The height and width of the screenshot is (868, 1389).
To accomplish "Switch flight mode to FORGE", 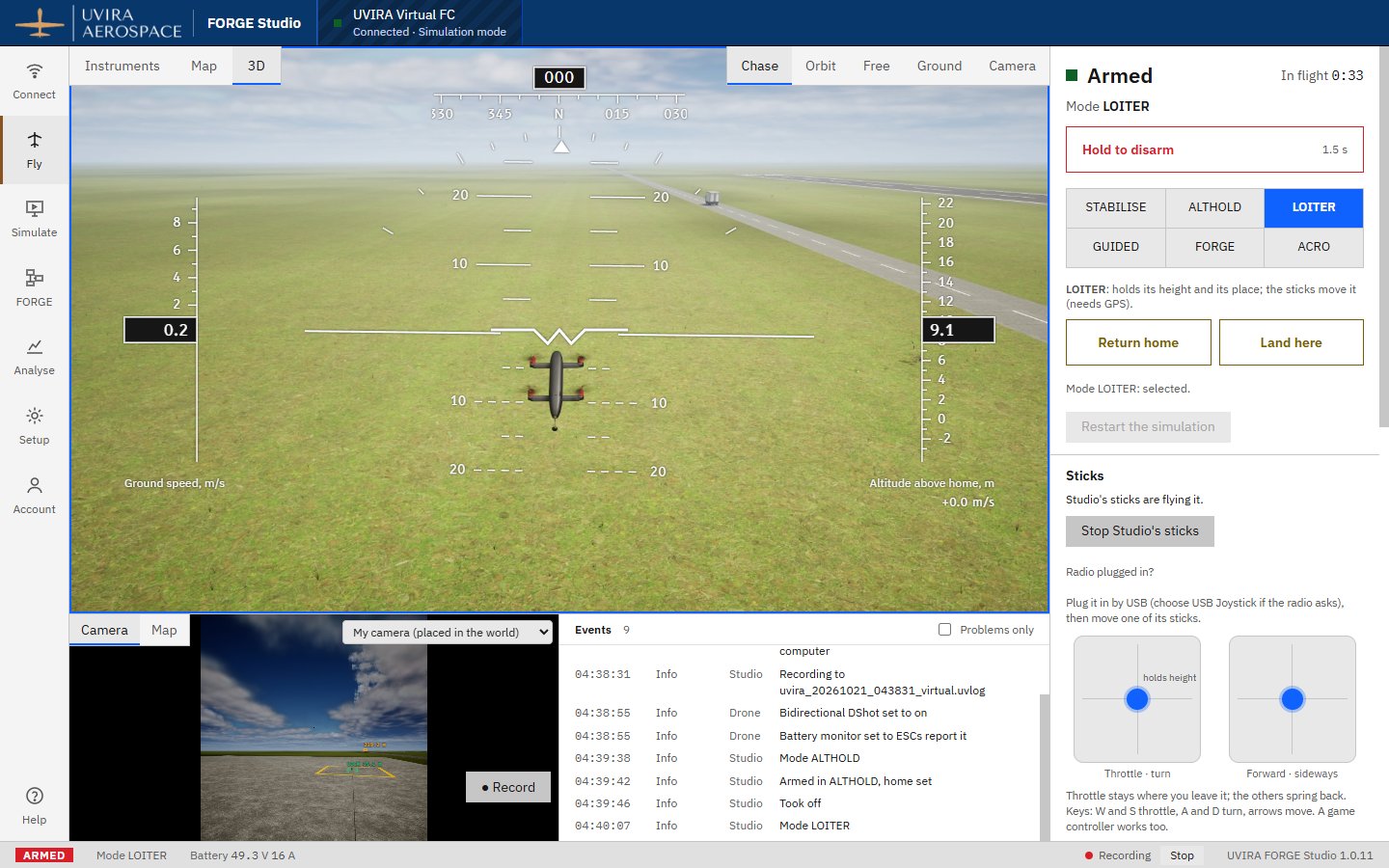I will pos(1214,247).
